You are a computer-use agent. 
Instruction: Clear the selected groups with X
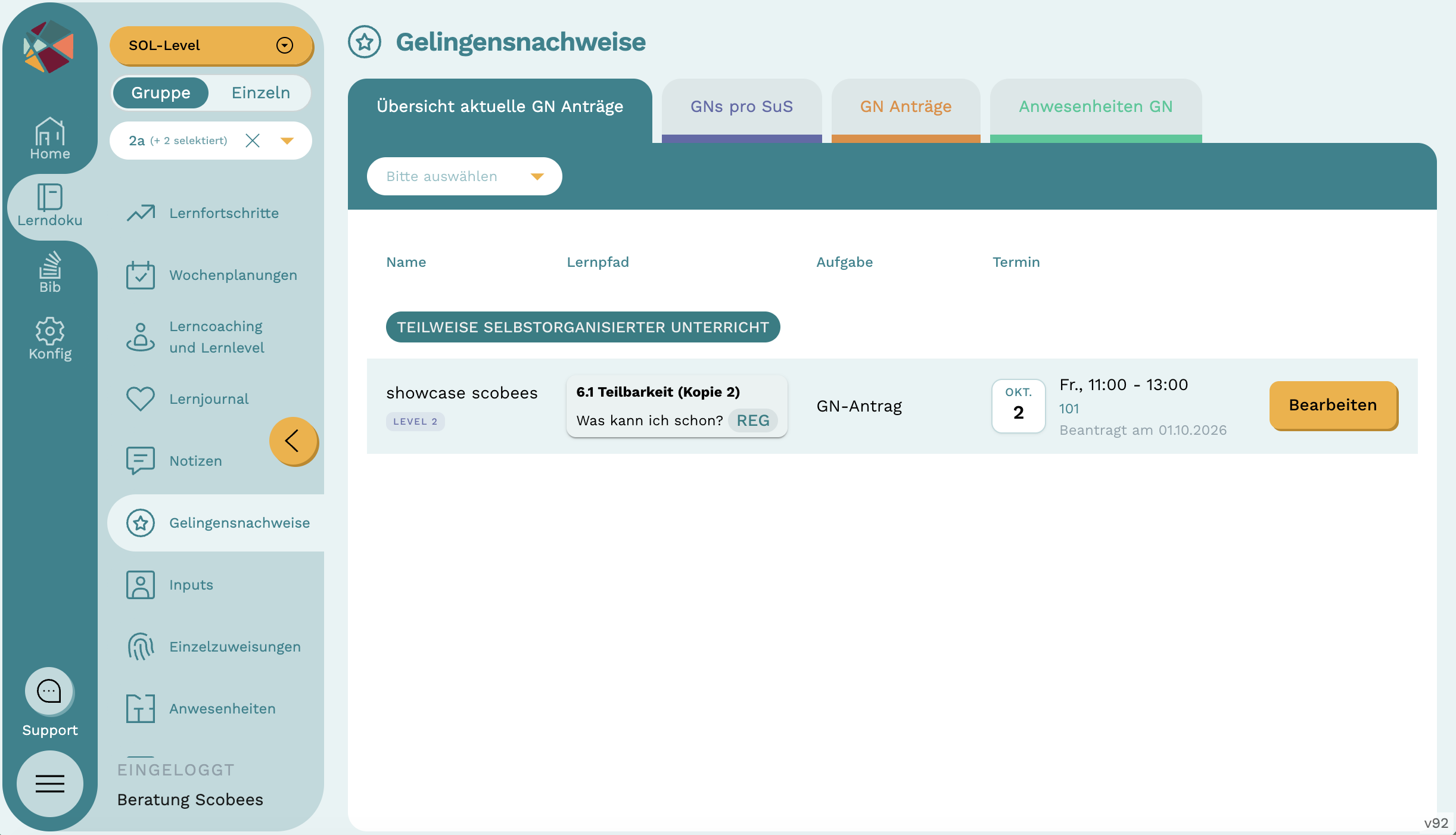point(253,141)
